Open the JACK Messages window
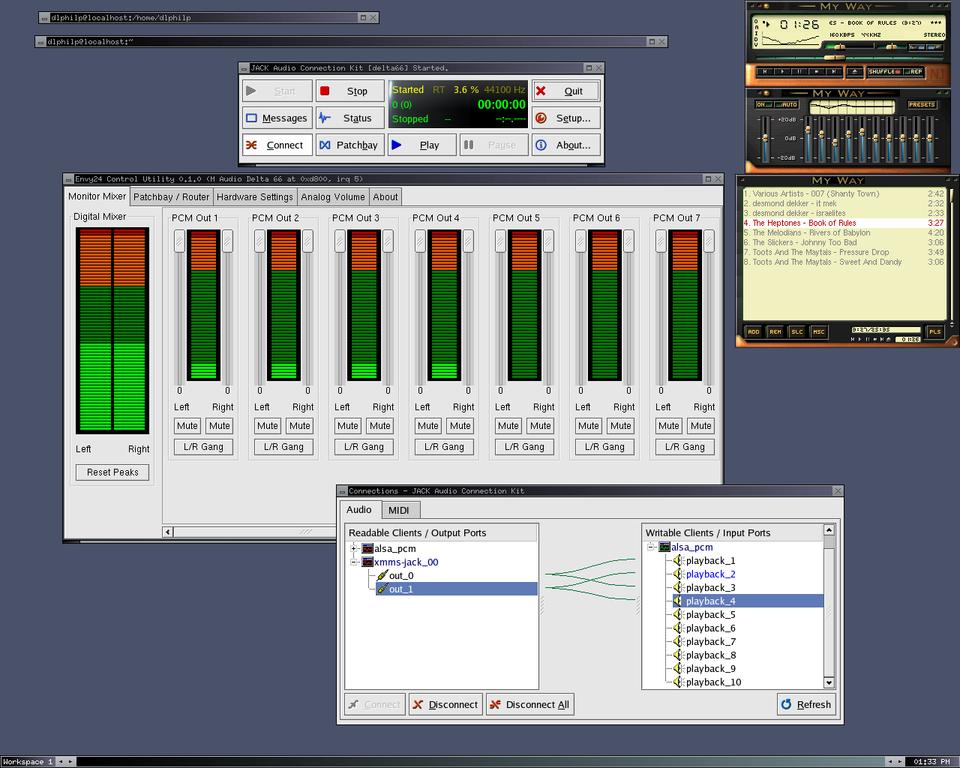The width and height of the screenshot is (960, 768). (277, 118)
